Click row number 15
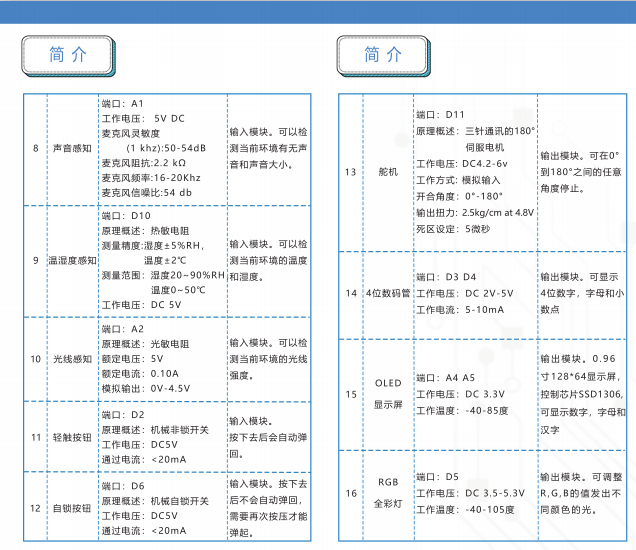The image size is (636, 550). (351, 394)
